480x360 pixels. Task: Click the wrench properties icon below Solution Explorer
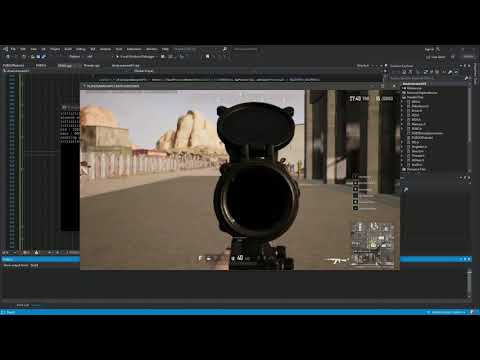406,190
